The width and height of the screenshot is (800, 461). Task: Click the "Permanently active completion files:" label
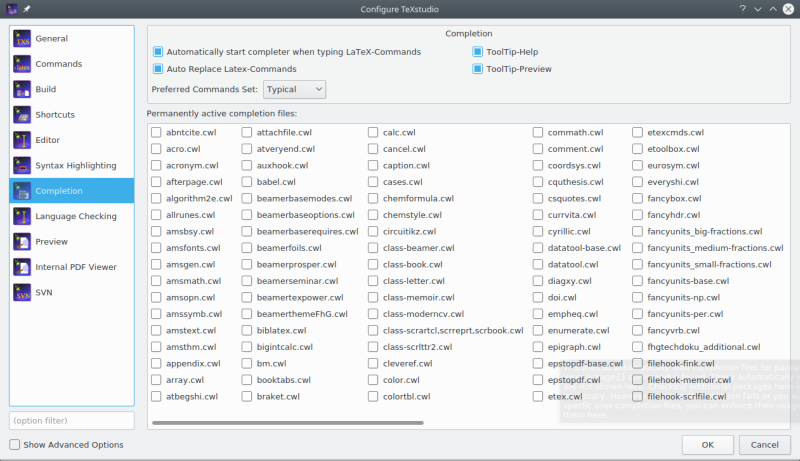click(x=221, y=113)
